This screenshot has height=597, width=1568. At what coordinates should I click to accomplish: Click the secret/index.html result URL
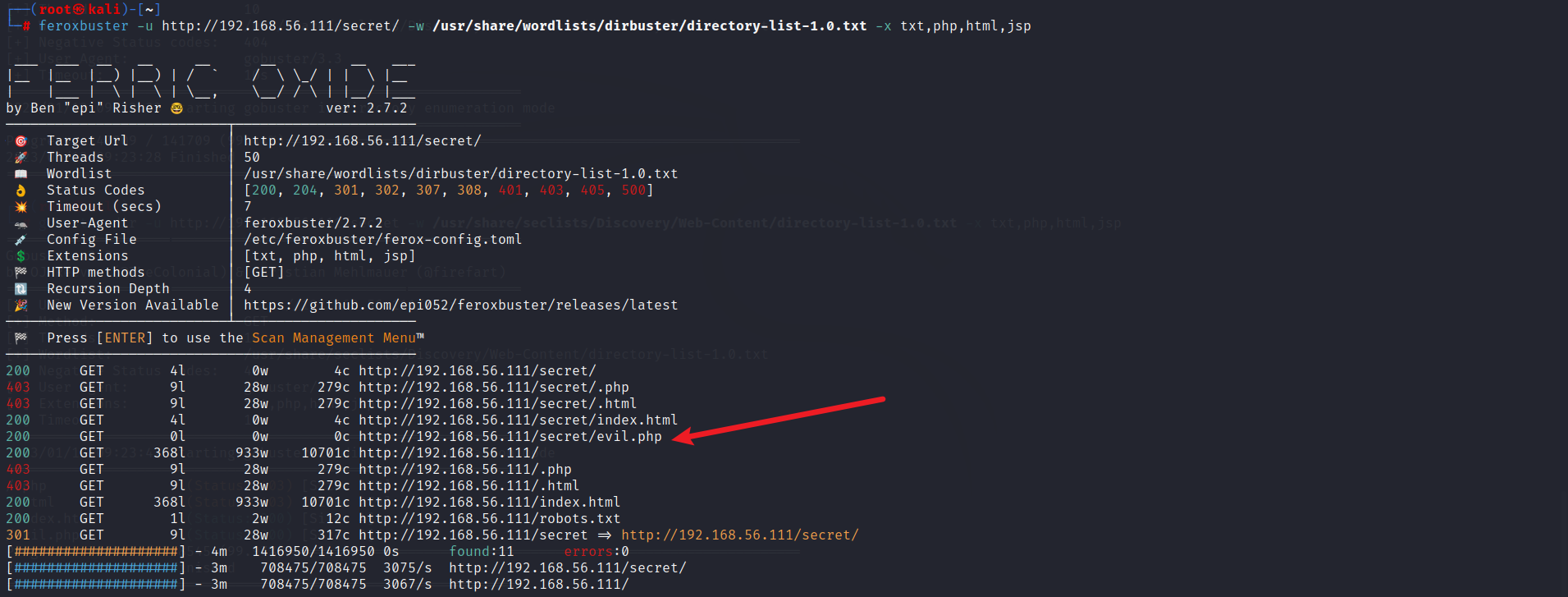click(x=519, y=420)
